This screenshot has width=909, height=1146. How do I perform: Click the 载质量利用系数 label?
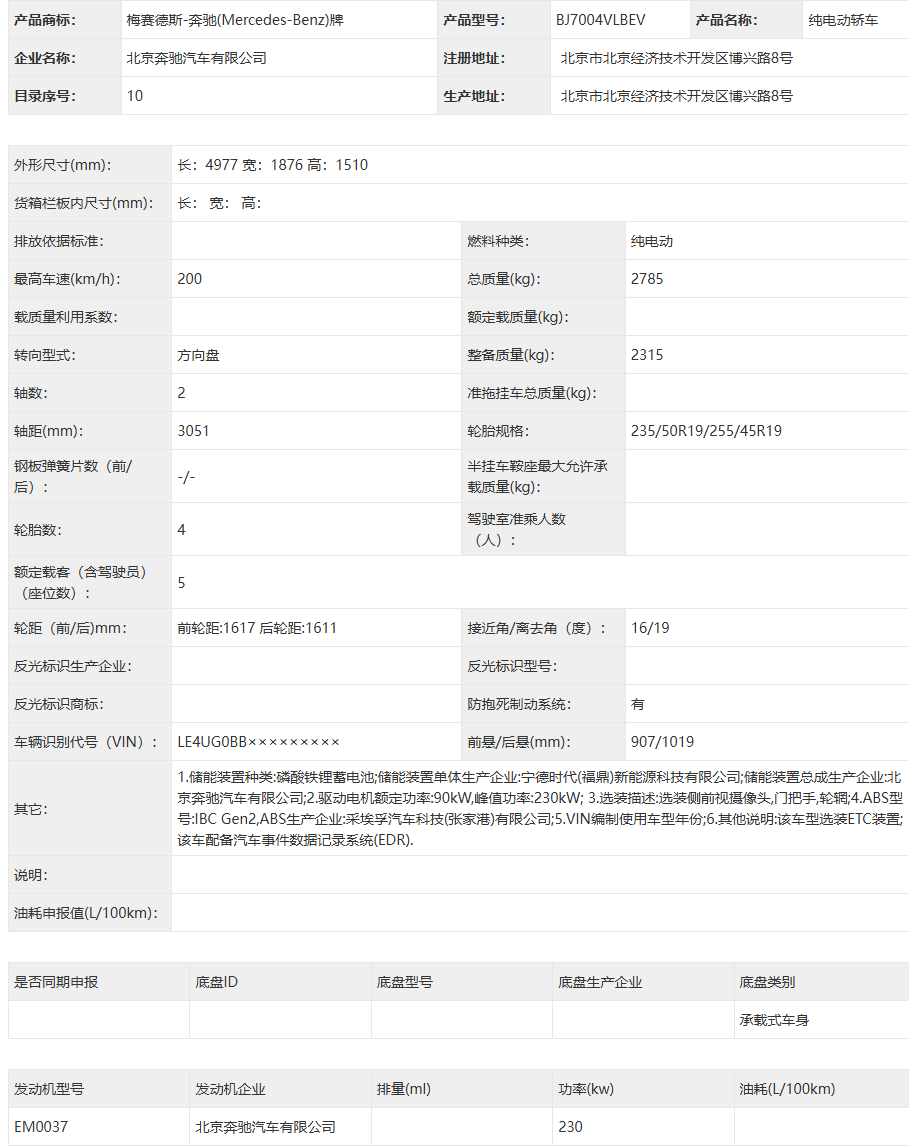tap(66, 316)
